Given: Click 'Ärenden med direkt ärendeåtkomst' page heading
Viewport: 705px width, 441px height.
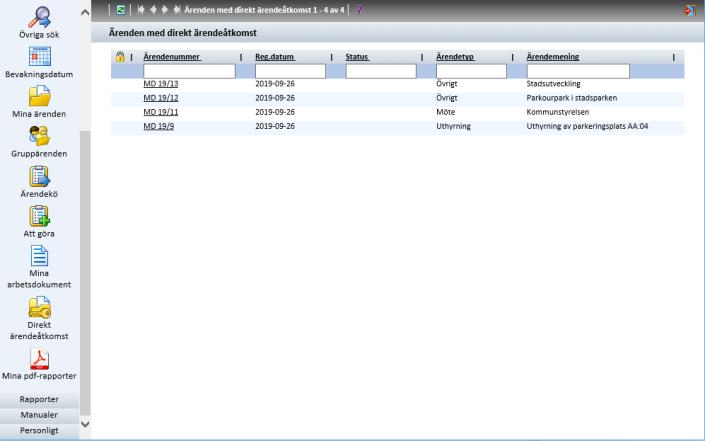Looking at the screenshot, I should click(x=183, y=33).
